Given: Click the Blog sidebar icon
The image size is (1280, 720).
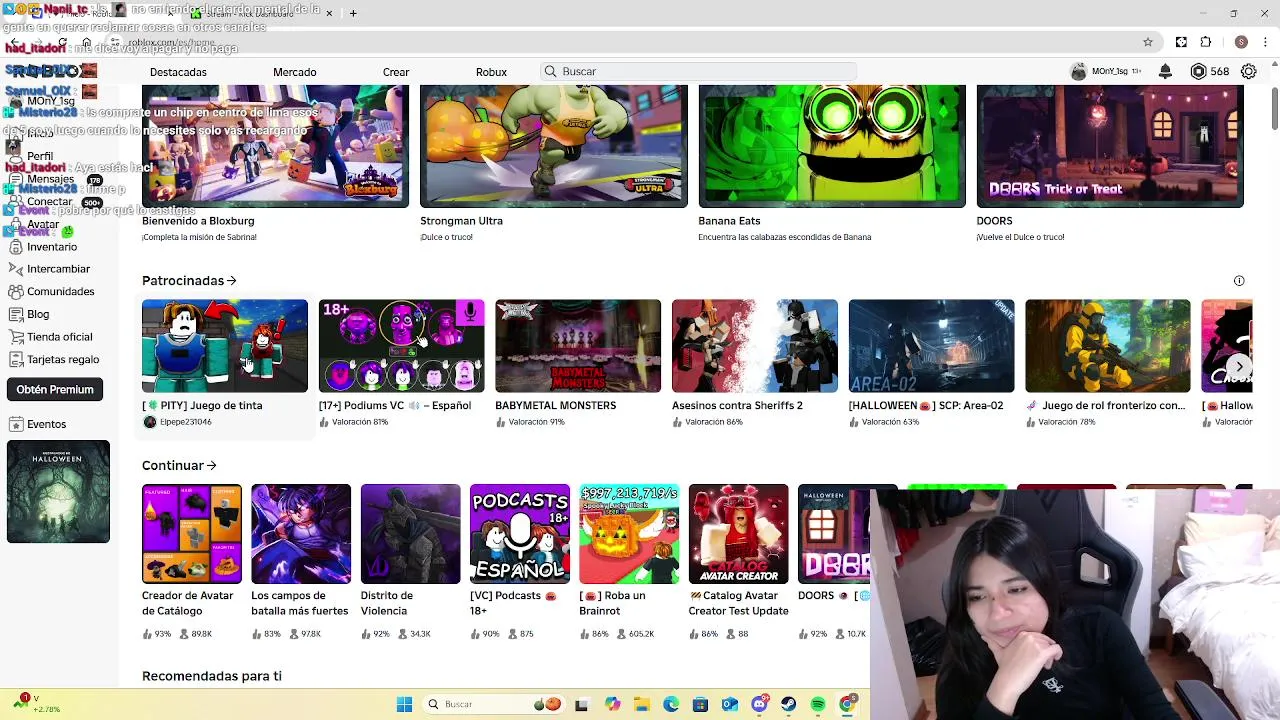Looking at the screenshot, I should (16, 314).
